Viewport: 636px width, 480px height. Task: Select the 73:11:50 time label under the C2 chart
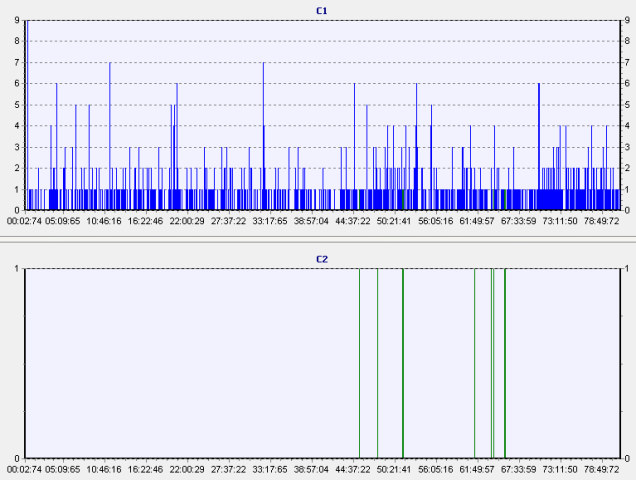pyautogui.click(x=560, y=469)
